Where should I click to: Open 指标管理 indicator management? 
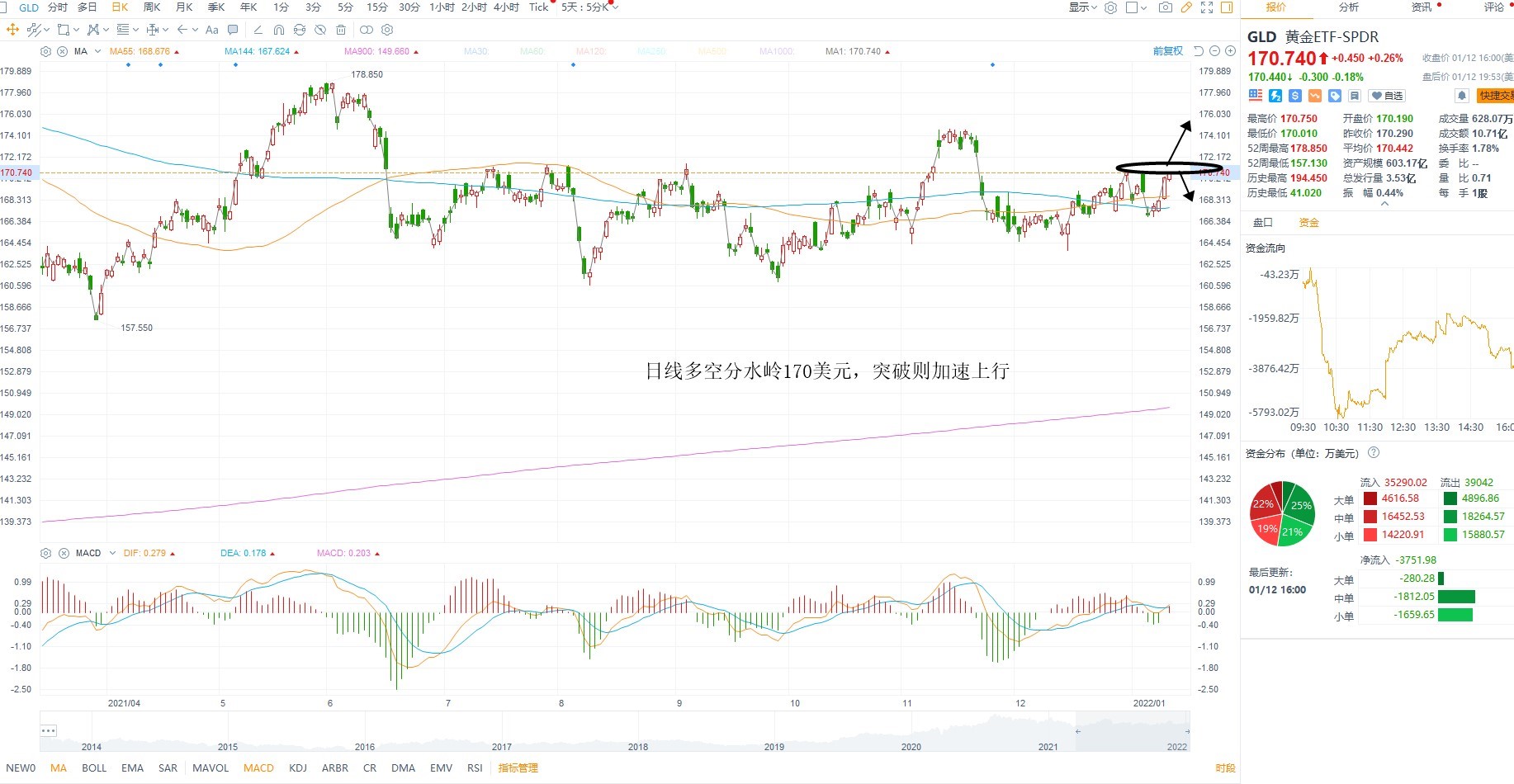[518, 767]
